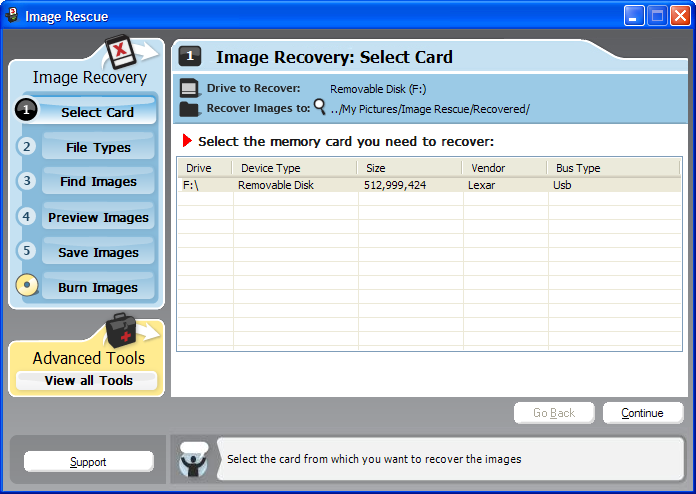Open the Burn Images step
Viewport: 696px width, 494px height.
click(x=98, y=287)
